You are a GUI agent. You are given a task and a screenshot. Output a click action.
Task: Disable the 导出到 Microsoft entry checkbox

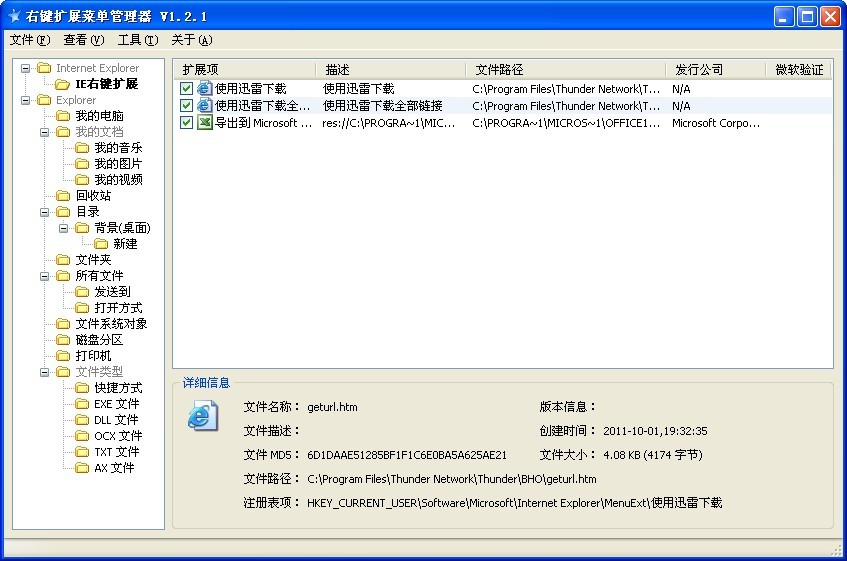pyautogui.click(x=186, y=123)
